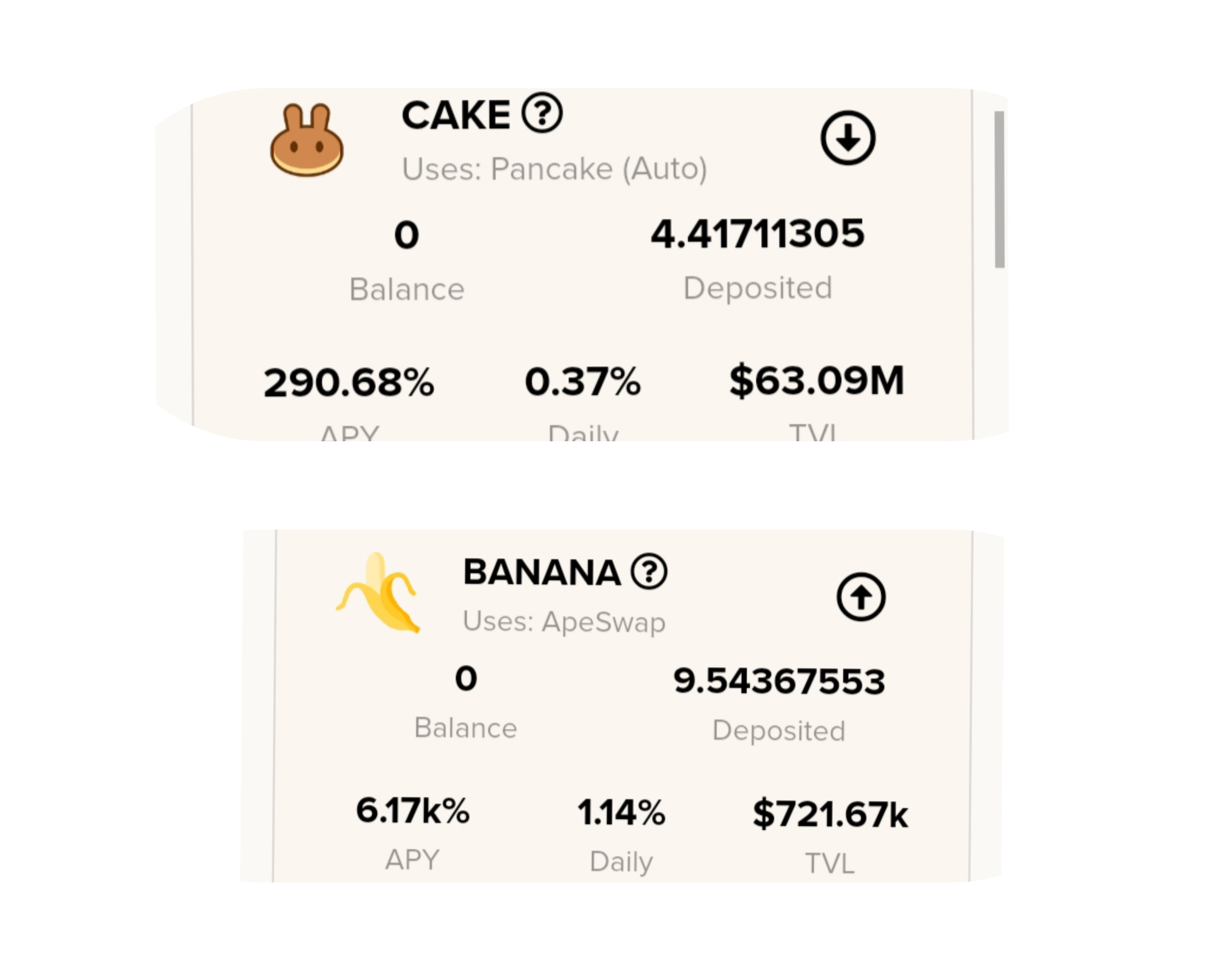Select the CAKE vault title
The image size is (1225, 980).
pyautogui.click(x=456, y=115)
